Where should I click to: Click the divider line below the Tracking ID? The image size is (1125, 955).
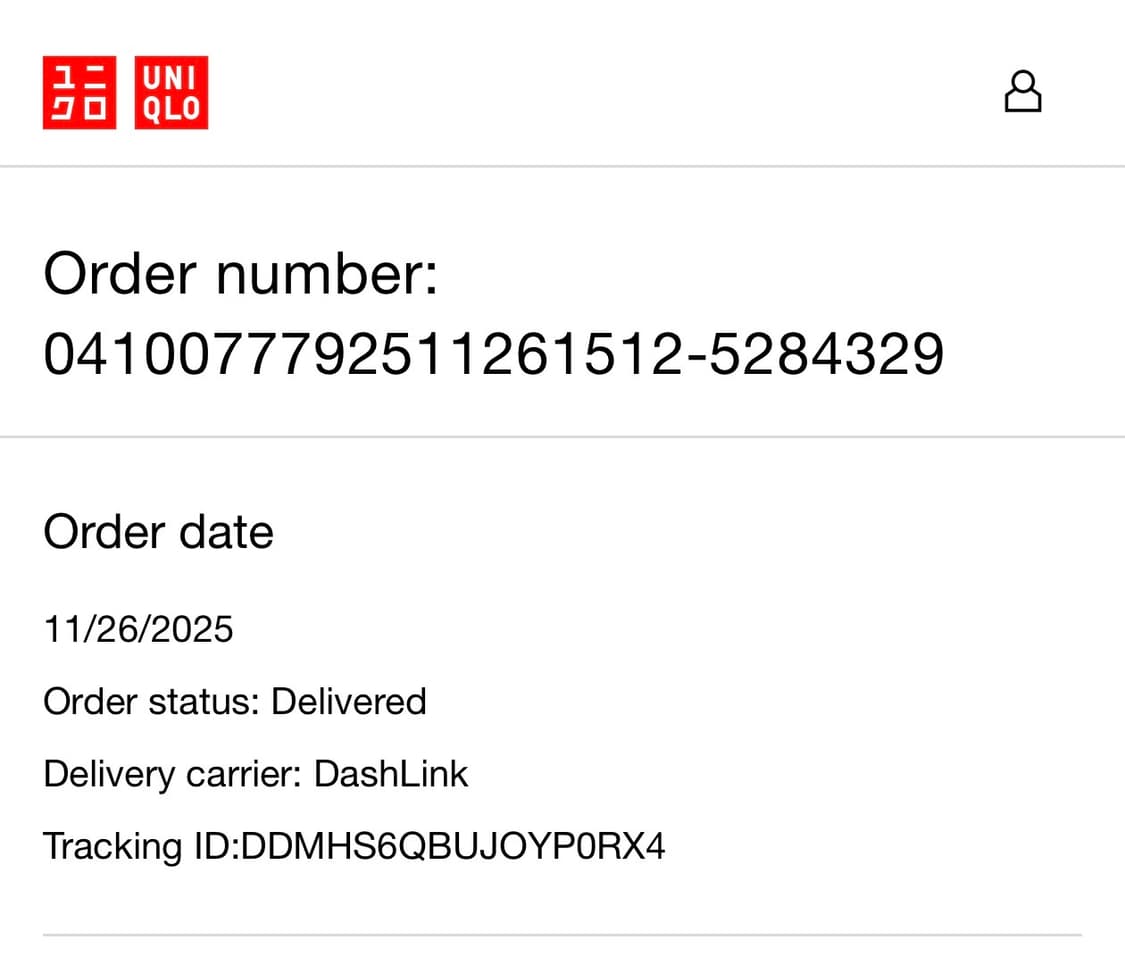562,935
